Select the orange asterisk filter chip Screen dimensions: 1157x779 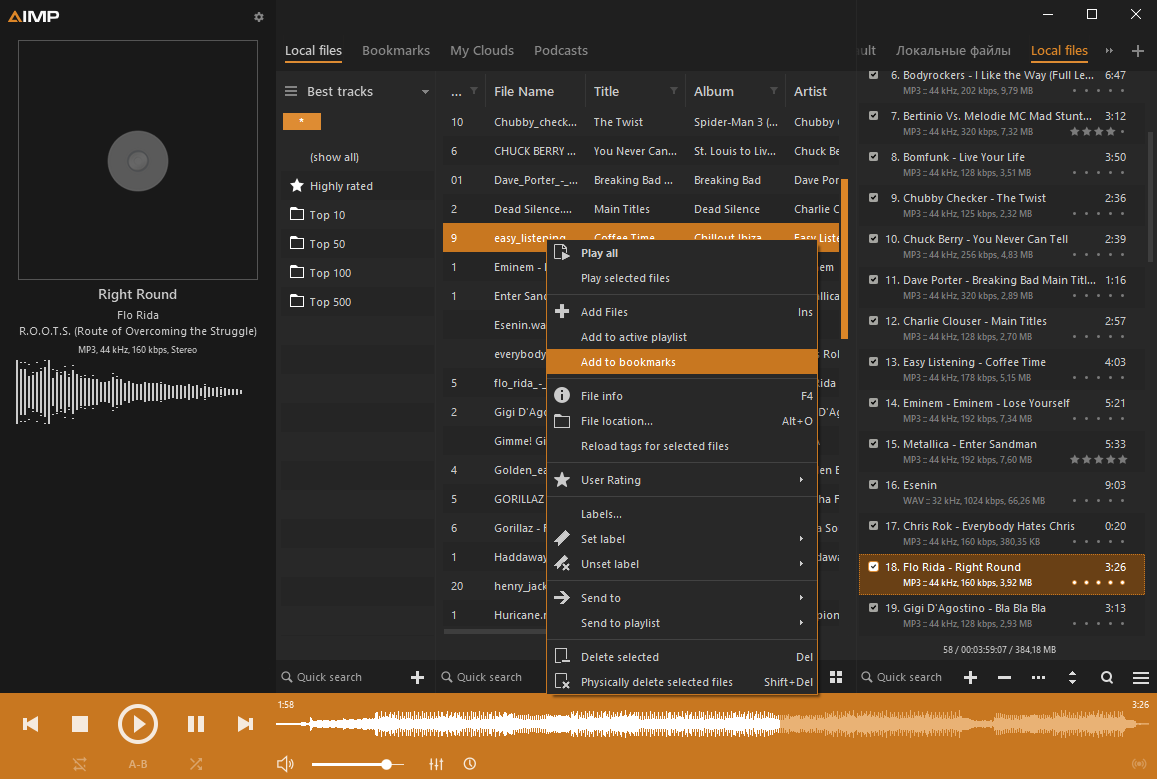pos(302,121)
